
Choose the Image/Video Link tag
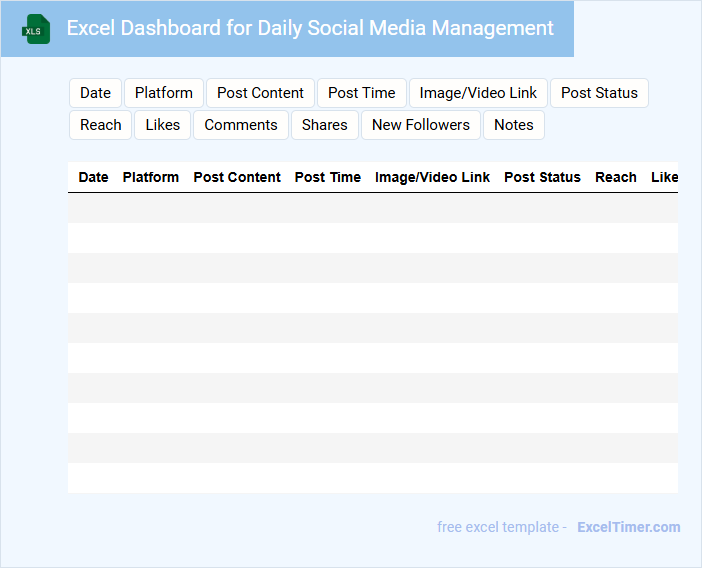pos(478,93)
